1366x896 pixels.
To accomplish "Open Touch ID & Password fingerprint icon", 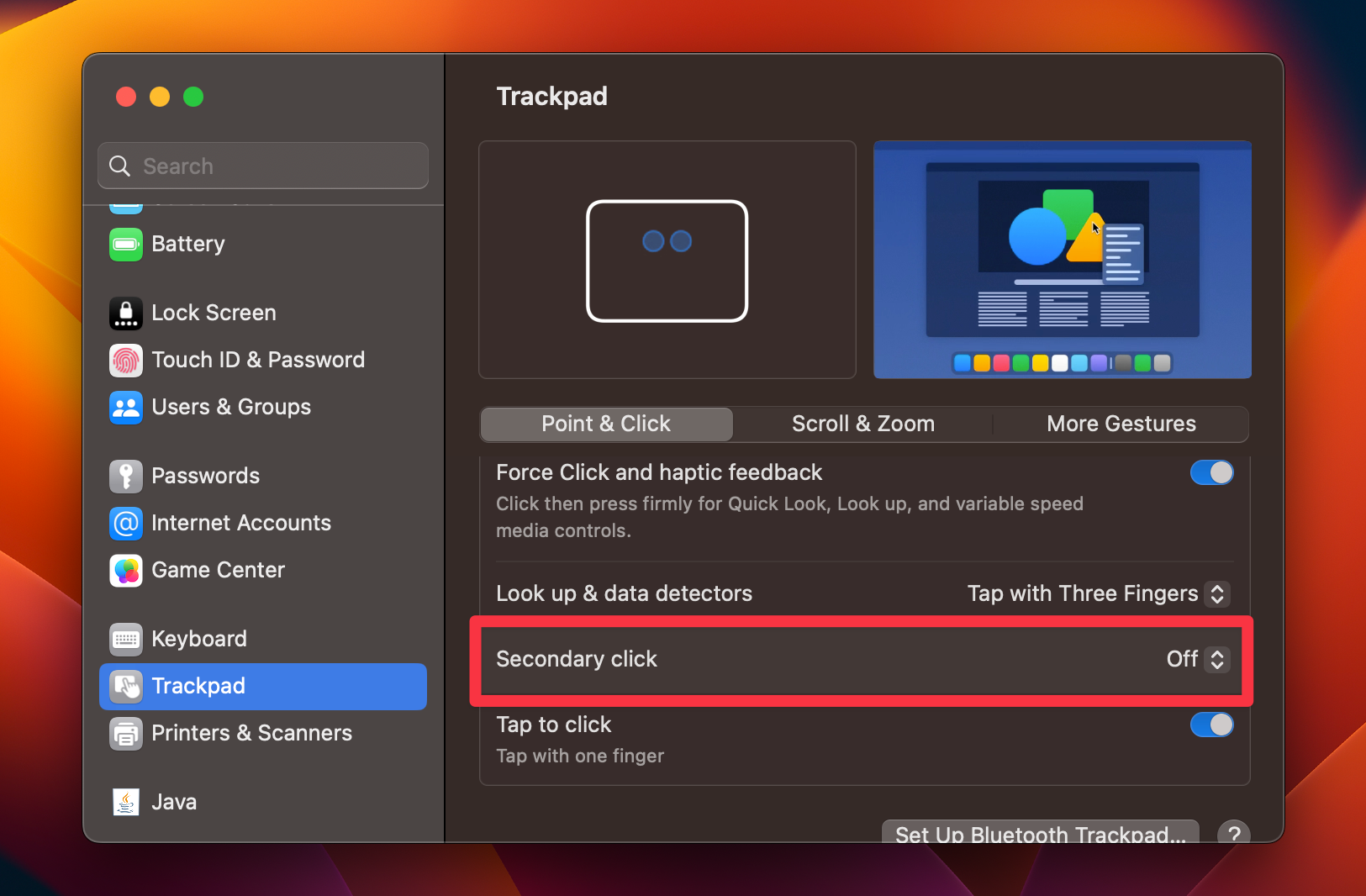I will 126,360.
